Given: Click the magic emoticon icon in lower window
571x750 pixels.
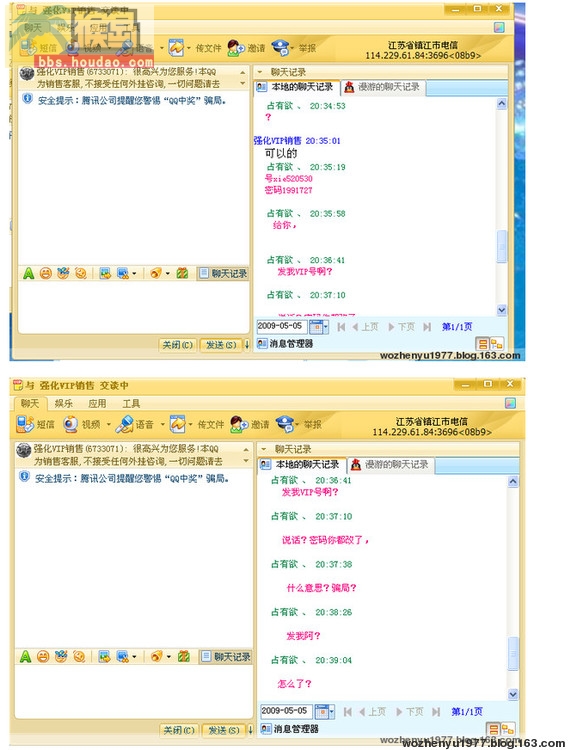Looking at the screenshot, I should click(x=61, y=657).
